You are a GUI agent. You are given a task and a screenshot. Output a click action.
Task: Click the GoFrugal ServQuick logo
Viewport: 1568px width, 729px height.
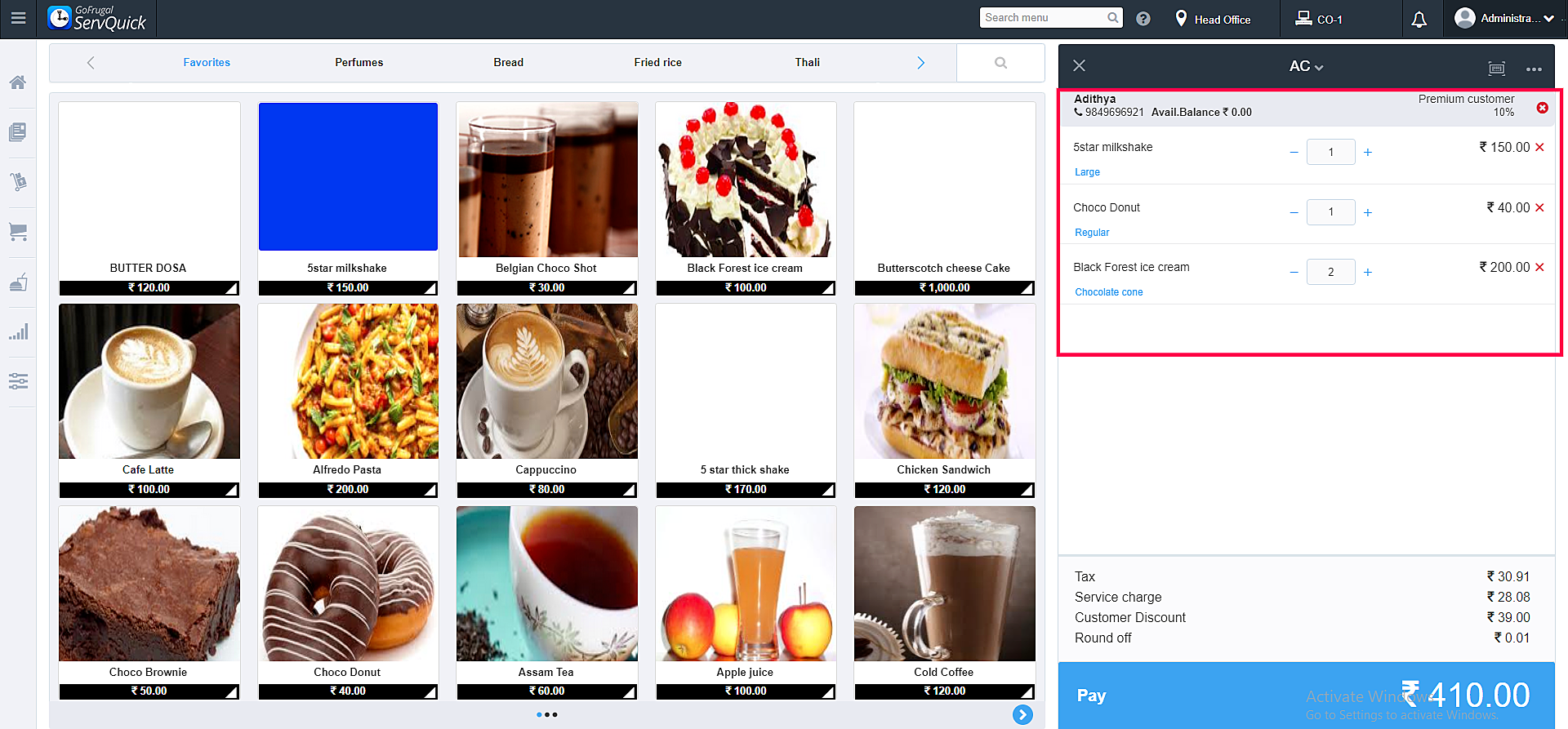(x=96, y=18)
